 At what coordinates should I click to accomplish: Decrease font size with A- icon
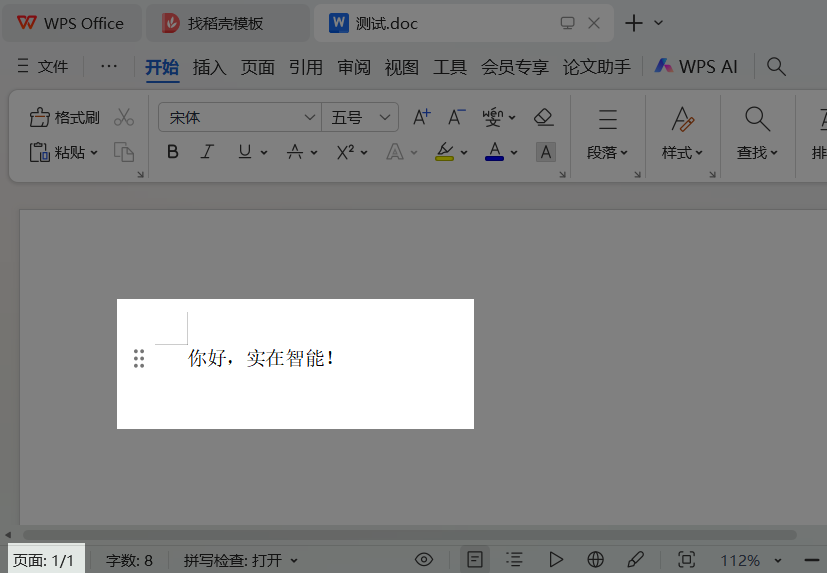[456, 118]
